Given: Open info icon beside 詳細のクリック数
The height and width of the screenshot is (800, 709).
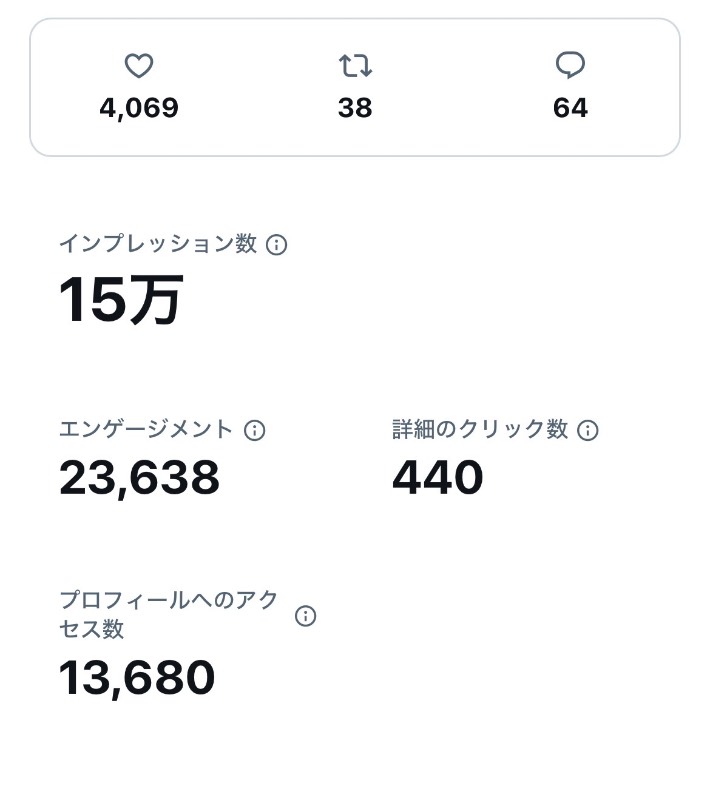Looking at the screenshot, I should point(588,430).
